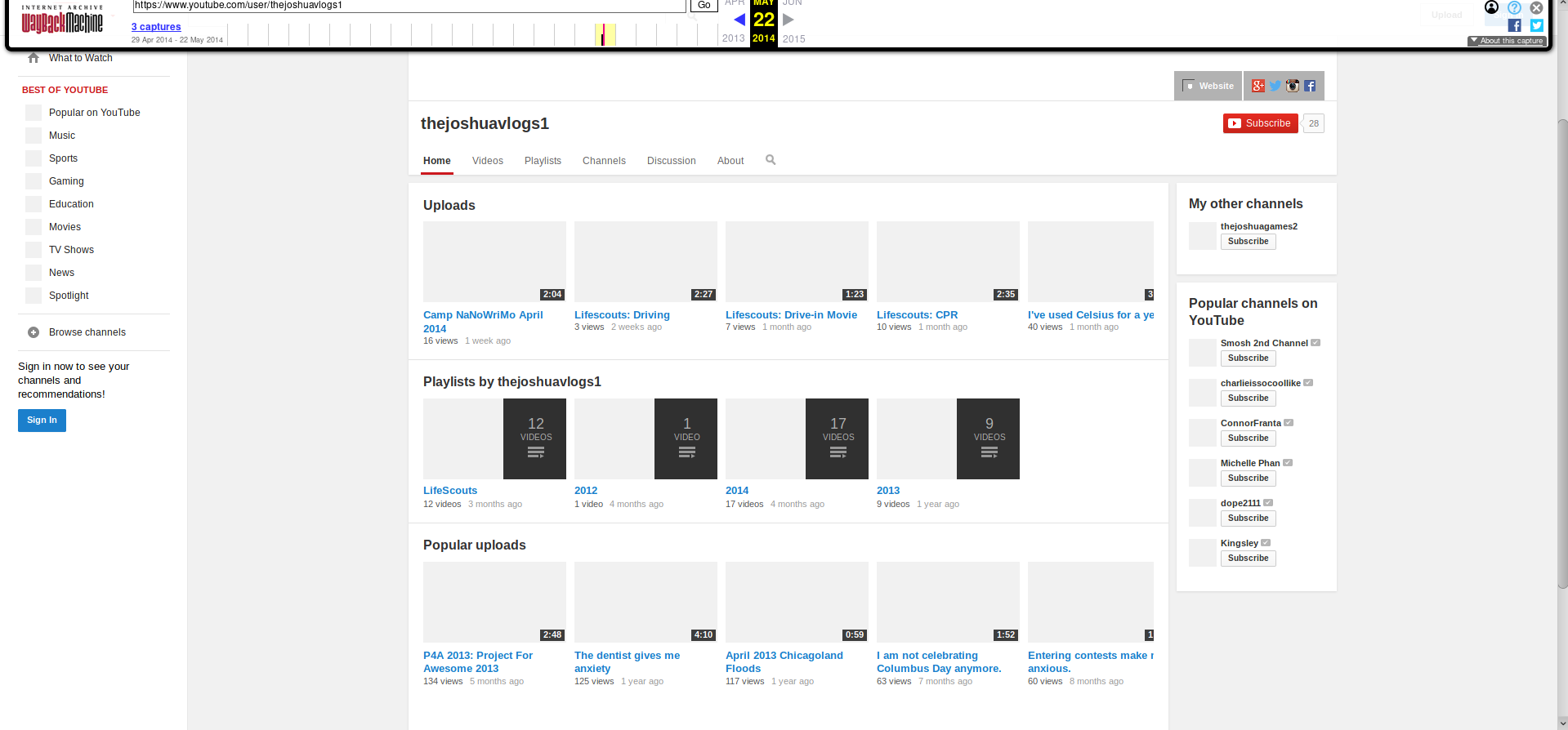Viewport: 1568px width, 730px height.
Task: Open the 2014 playlist thumbnail
Action: click(797, 438)
